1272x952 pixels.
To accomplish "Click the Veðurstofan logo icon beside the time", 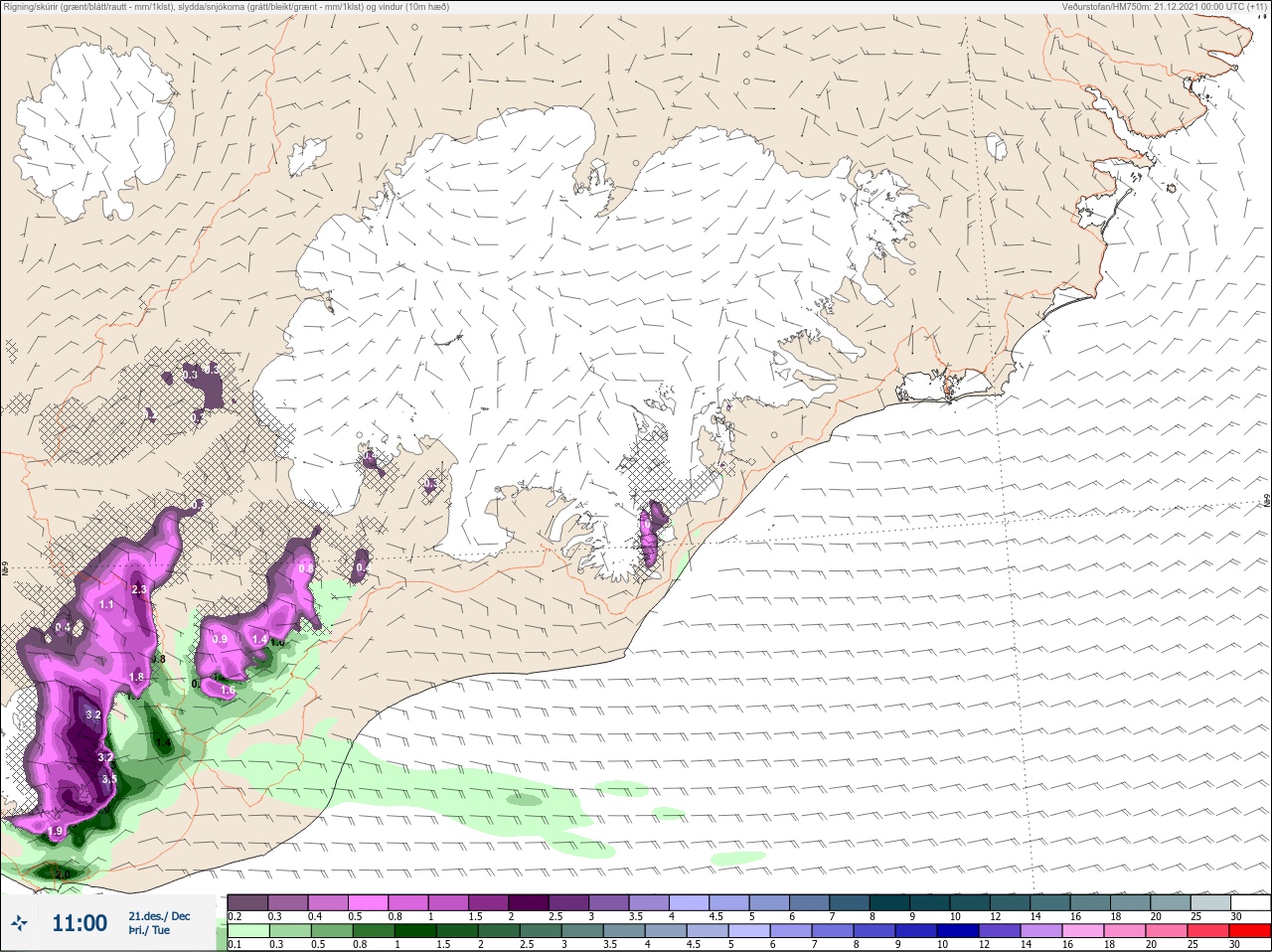I will click(x=19, y=924).
